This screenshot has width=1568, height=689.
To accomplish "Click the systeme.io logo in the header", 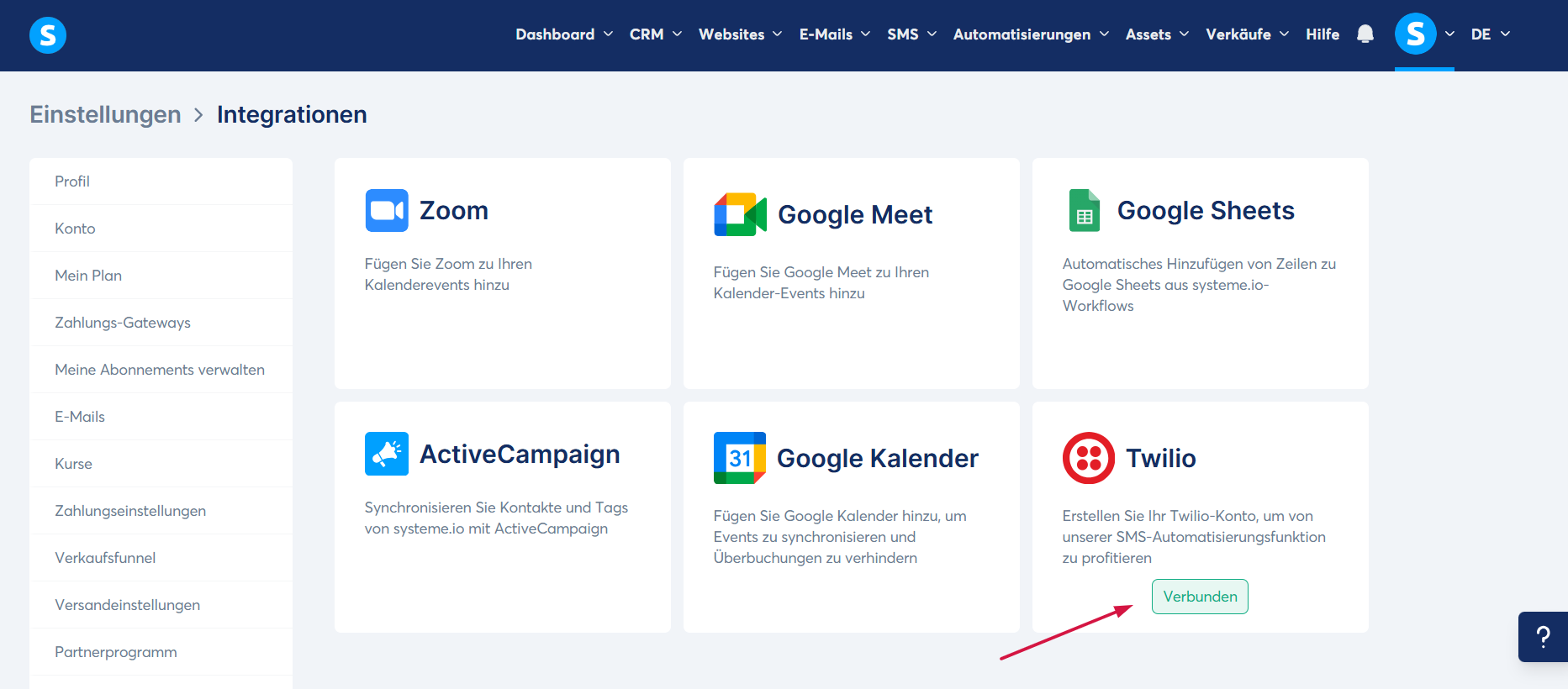I will click(48, 35).
